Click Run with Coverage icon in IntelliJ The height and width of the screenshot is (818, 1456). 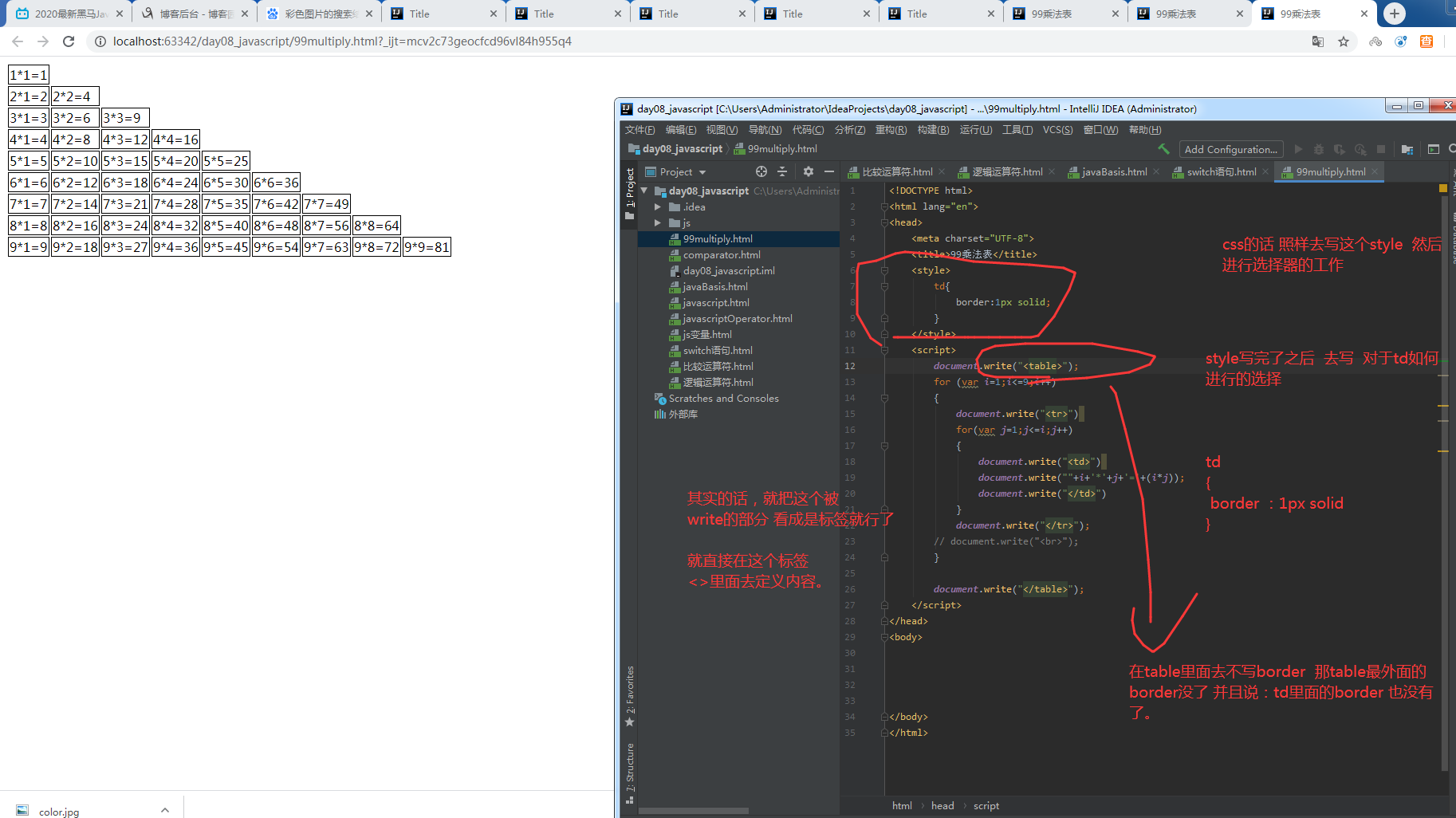1340,149
